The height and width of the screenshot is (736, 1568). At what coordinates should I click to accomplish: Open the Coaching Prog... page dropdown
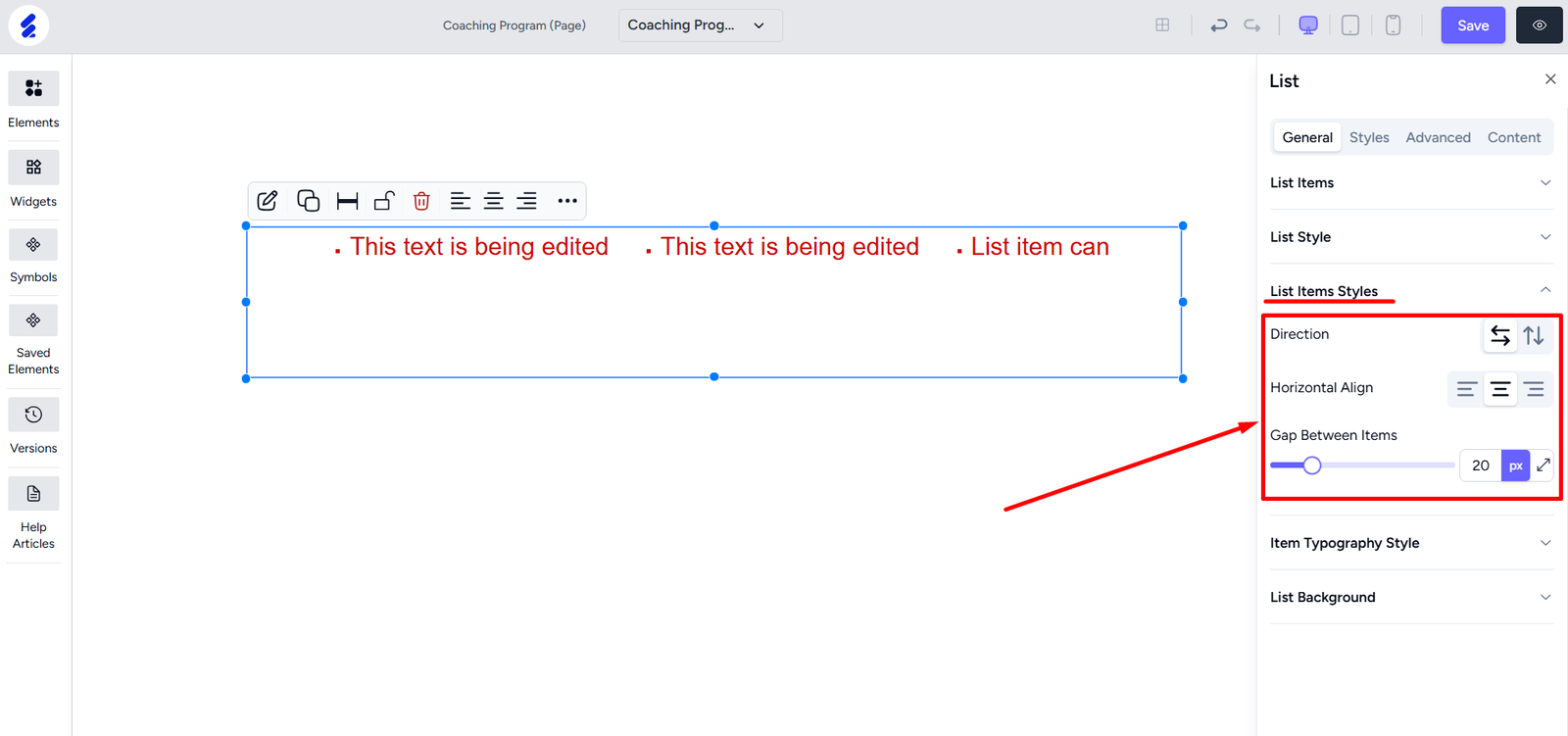click(x=699, y=25)
